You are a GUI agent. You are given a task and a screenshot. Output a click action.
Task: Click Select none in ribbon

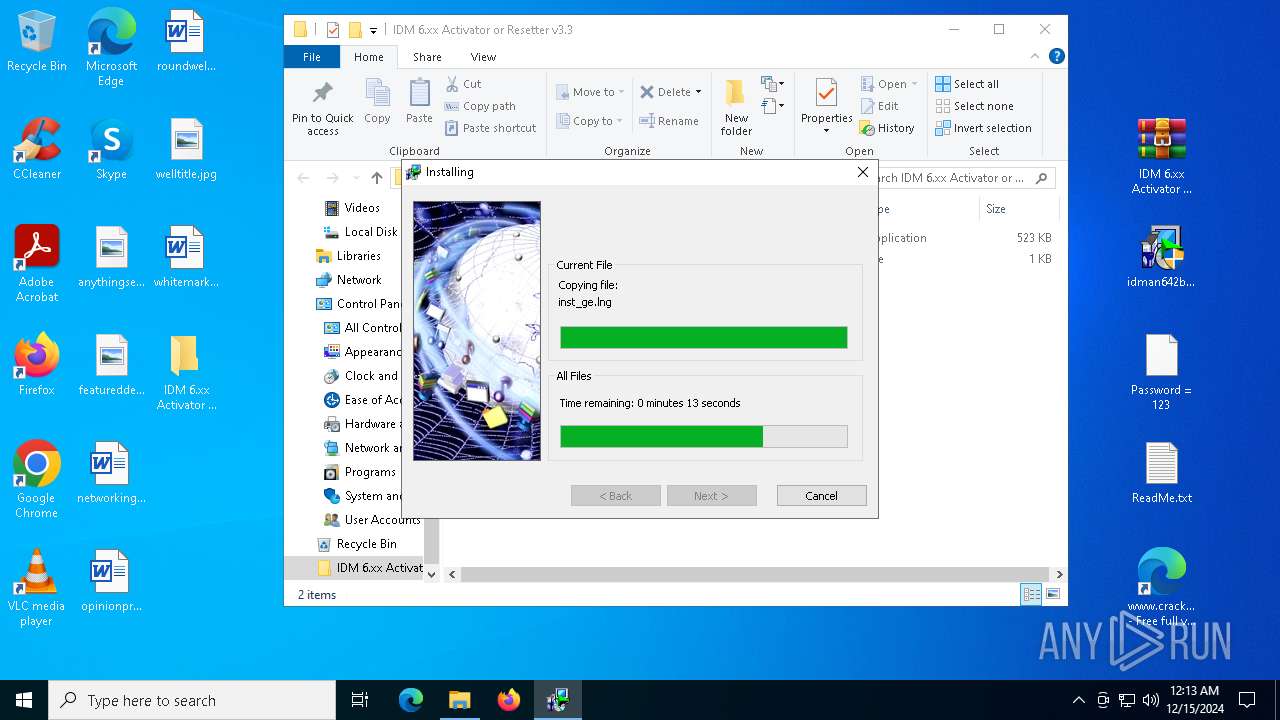[x=974, y=106]
